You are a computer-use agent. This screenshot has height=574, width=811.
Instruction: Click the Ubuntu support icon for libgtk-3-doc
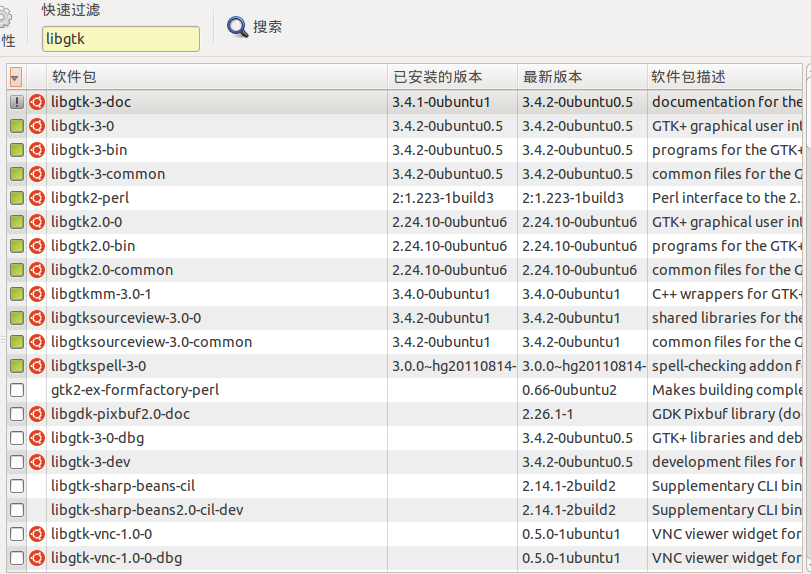point(37,102)
